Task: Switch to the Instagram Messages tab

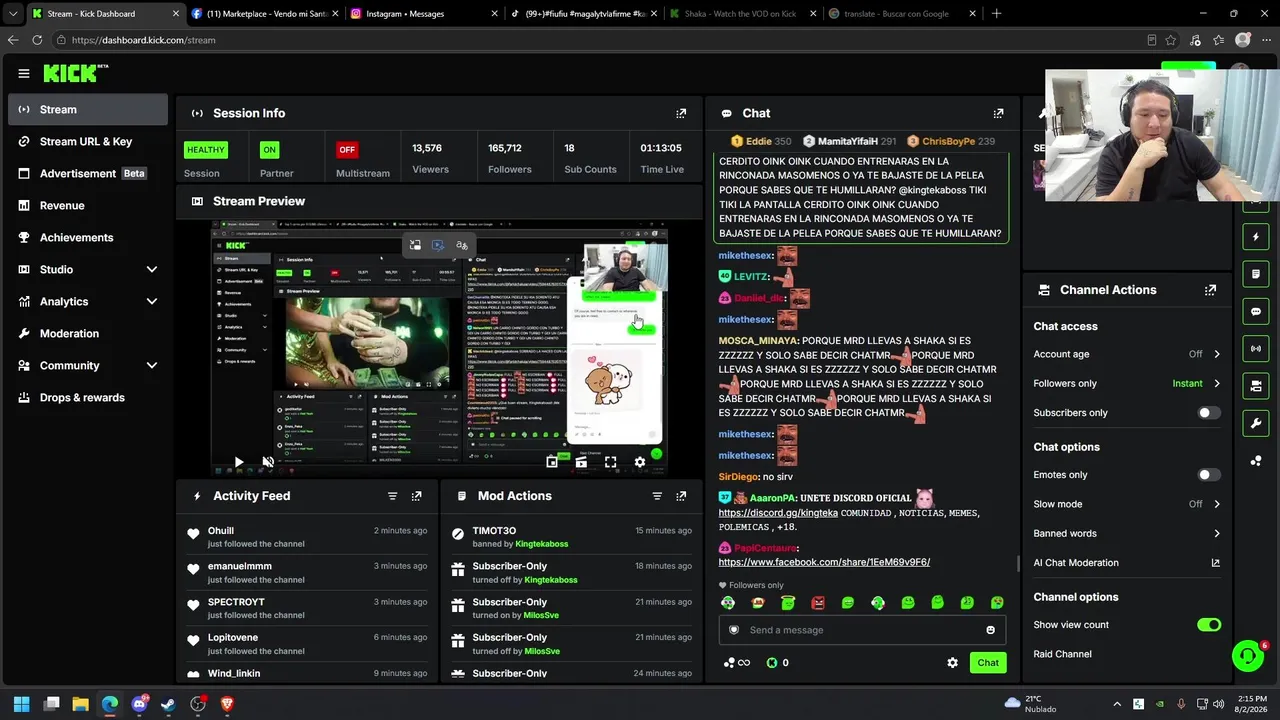Action: tap(424, 14)
